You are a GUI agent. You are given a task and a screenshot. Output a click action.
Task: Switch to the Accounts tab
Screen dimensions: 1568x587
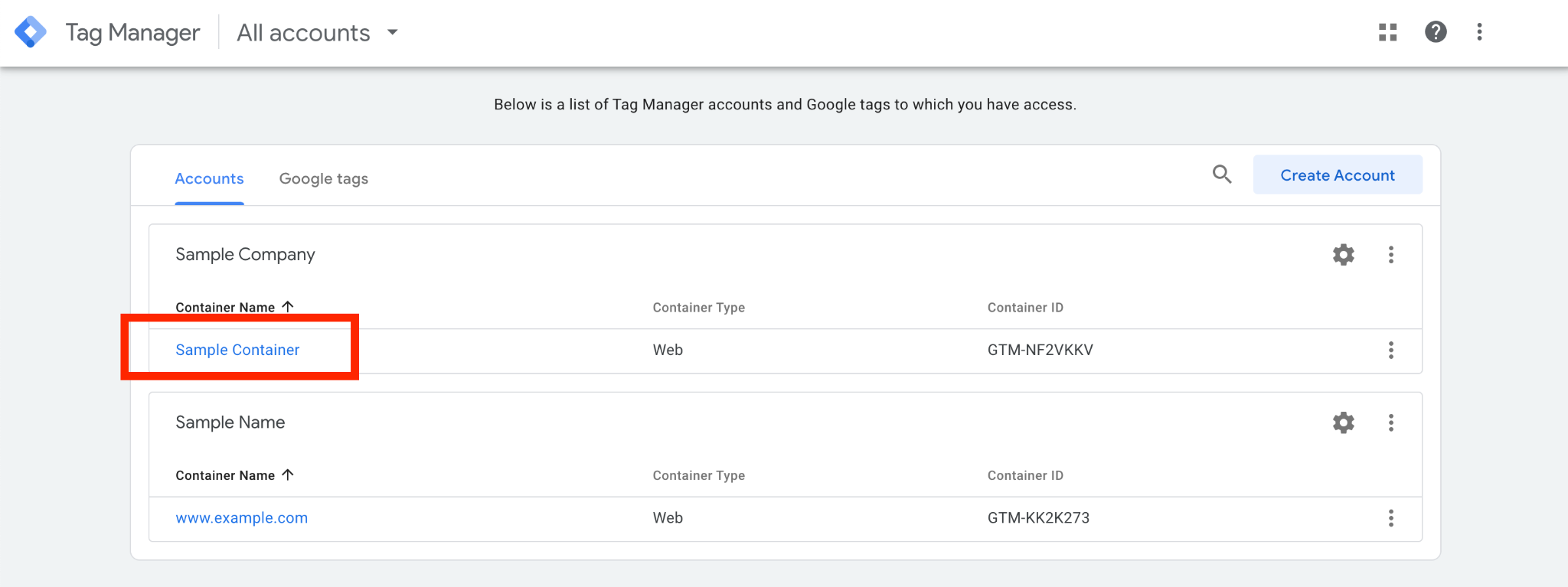pos(209,179)
